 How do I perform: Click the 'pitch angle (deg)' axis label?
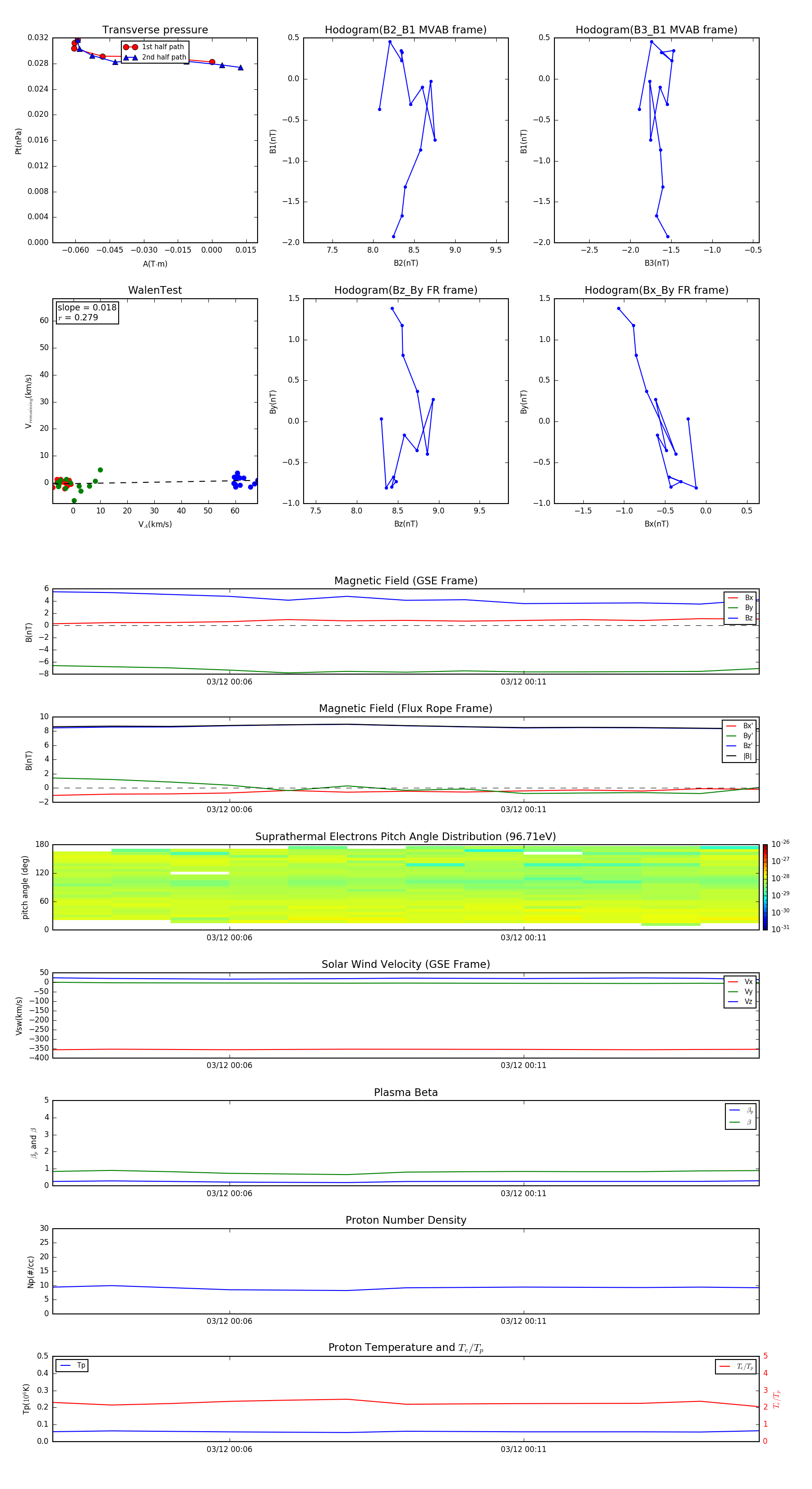pyautogui.click(x=25, y=887)
